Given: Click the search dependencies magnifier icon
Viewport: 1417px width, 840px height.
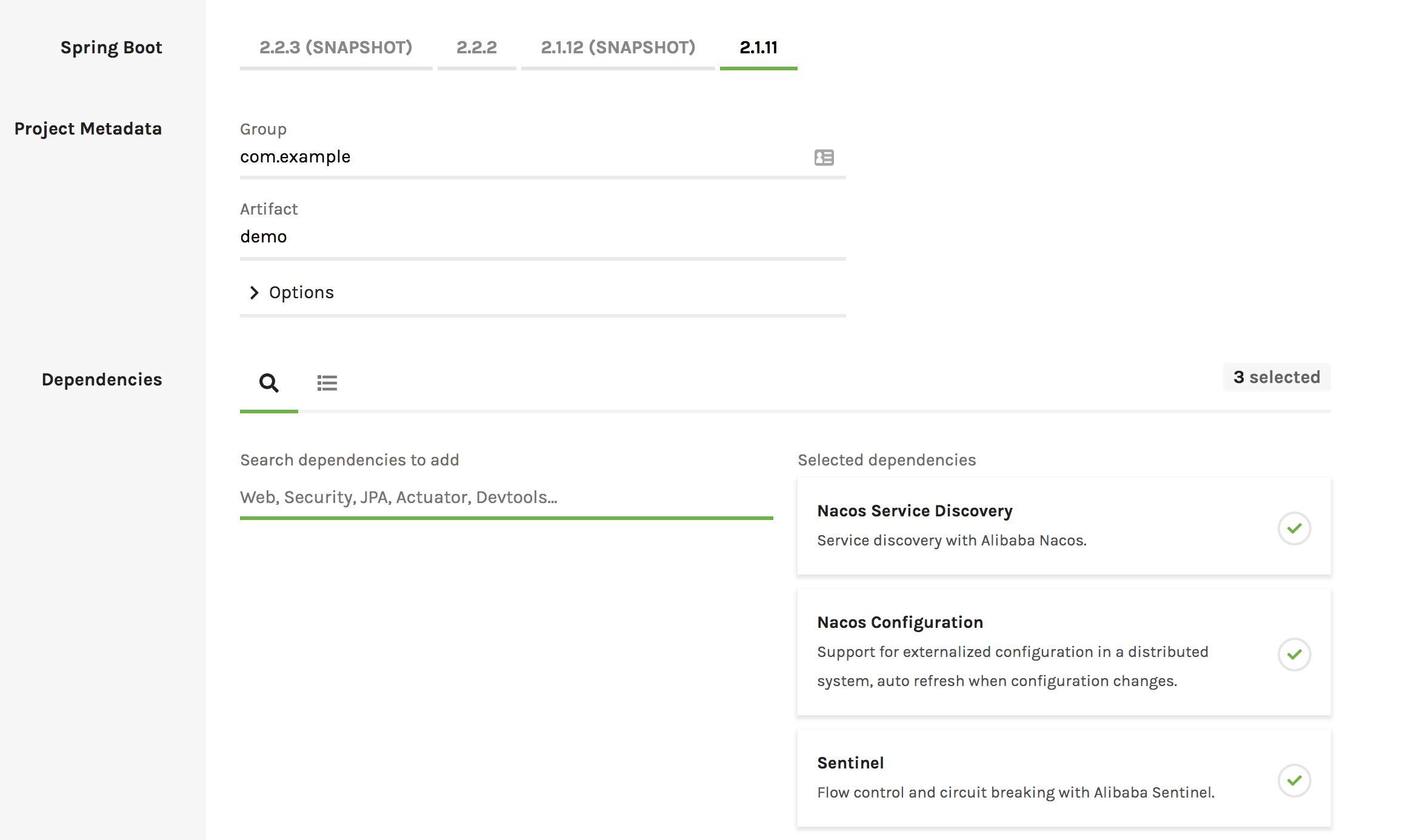Looking at the screenshot, I should pos(268,383).
